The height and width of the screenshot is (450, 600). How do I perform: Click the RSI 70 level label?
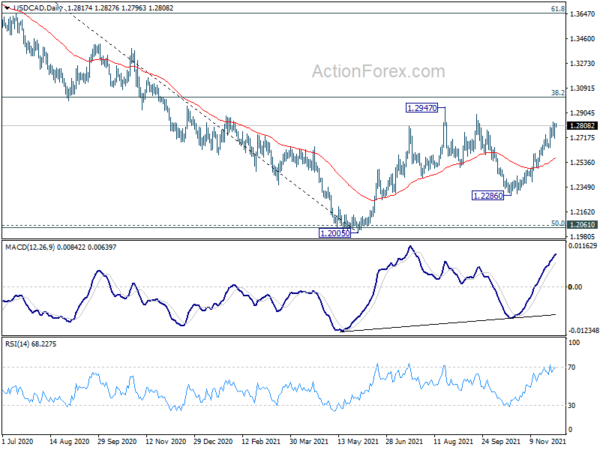pyautogui.click(x=572, y=368)
